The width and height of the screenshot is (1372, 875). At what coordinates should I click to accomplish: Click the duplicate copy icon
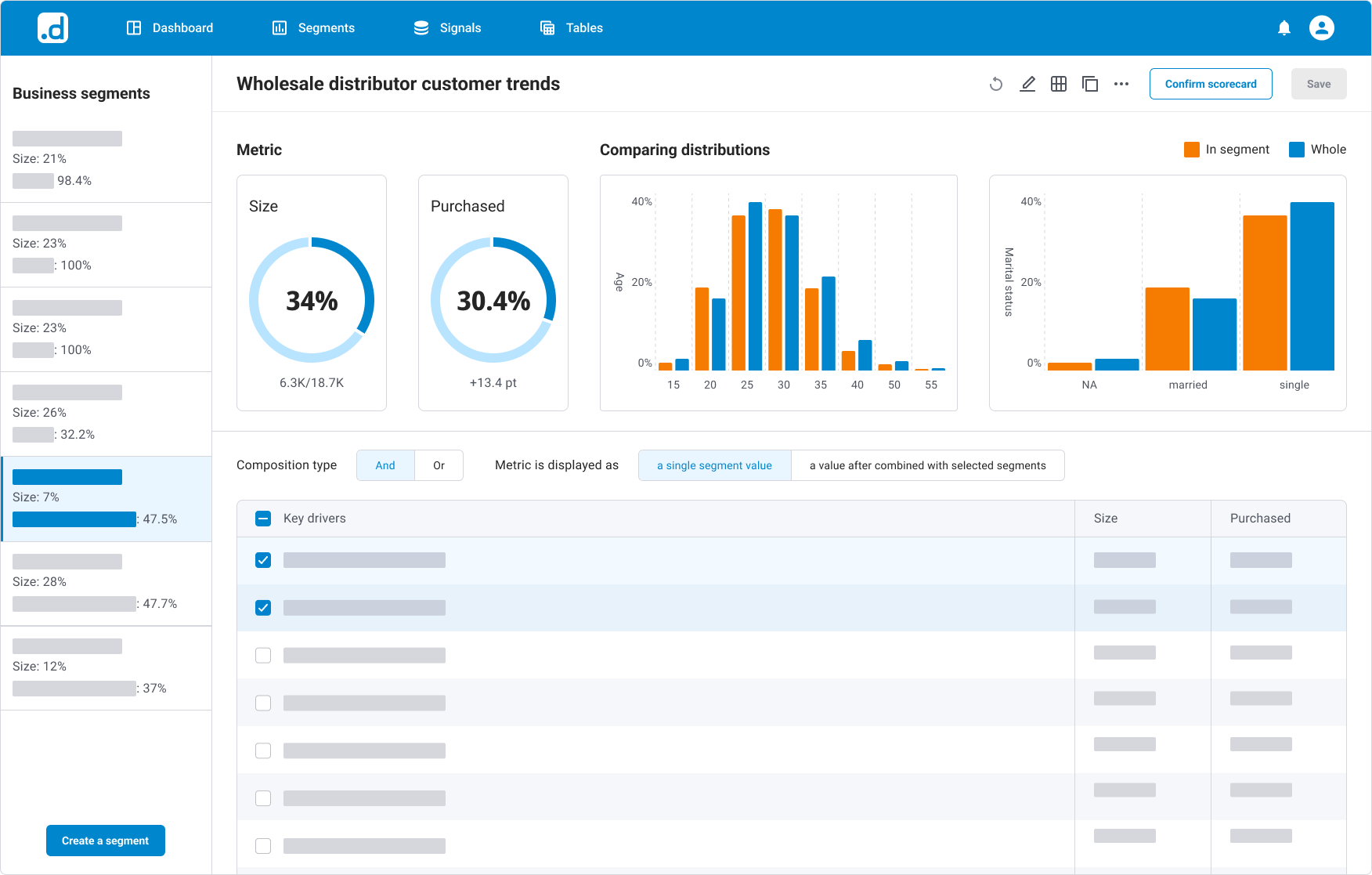point(1090,84)
